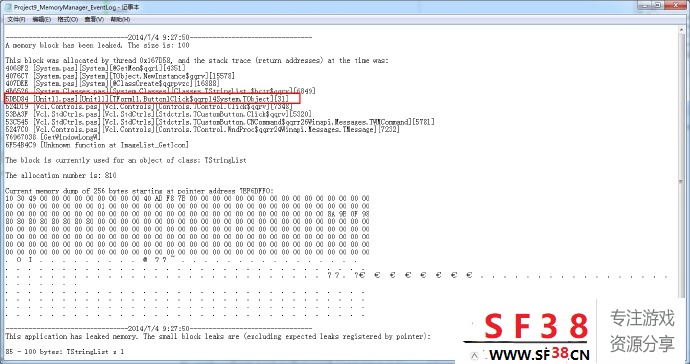The width and height of the screenshot is (690, 364).
Task: Open the 编辑(E) menu
Action: coord(41,19)
